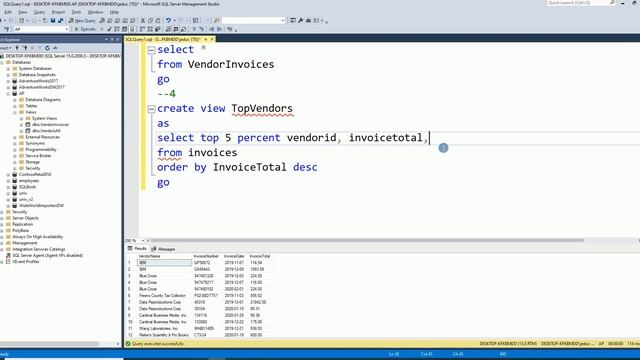Open the Project menu
The height and width of the screenshot is (360, 640).
click(58, 12)
